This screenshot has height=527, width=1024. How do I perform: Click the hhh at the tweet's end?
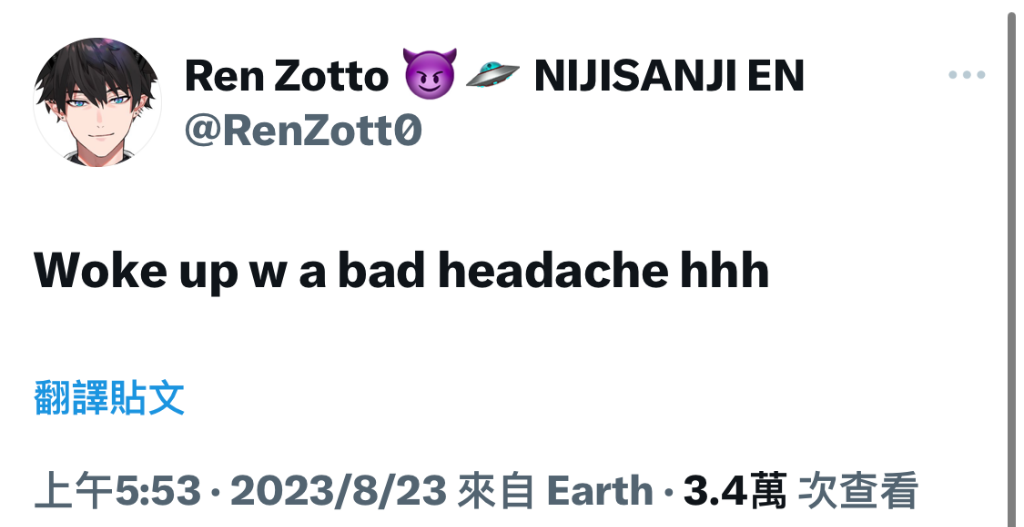pyautogui.click(x=724, y=270)
